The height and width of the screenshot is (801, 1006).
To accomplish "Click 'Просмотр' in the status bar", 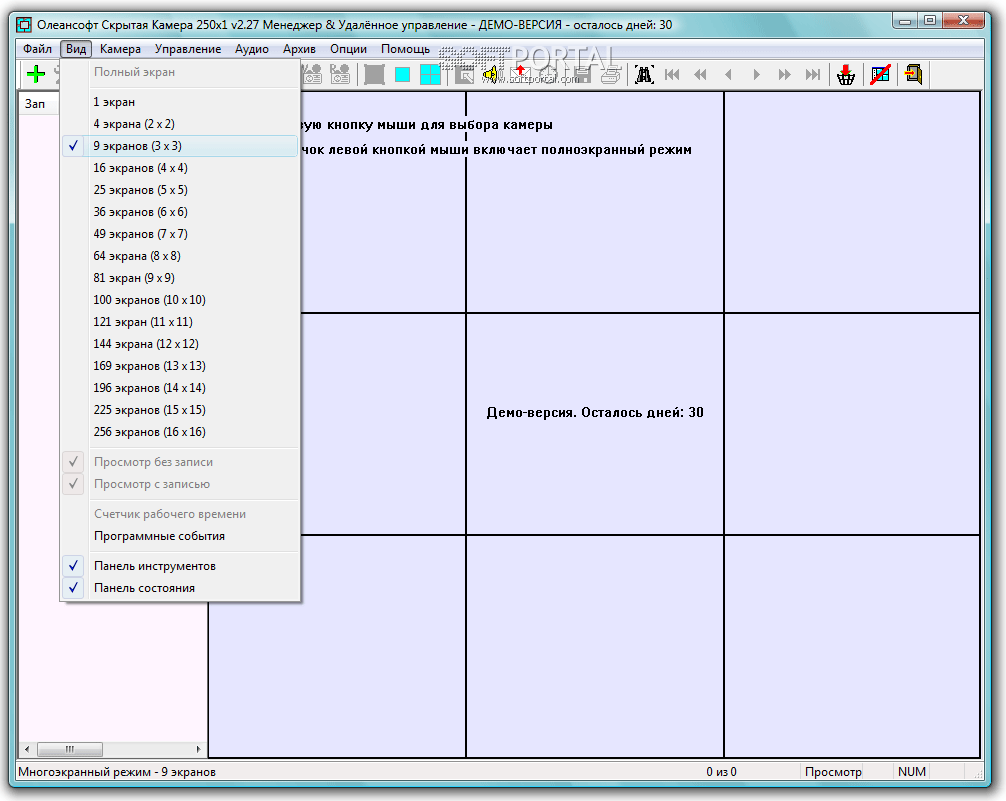I will click(833, 772).
